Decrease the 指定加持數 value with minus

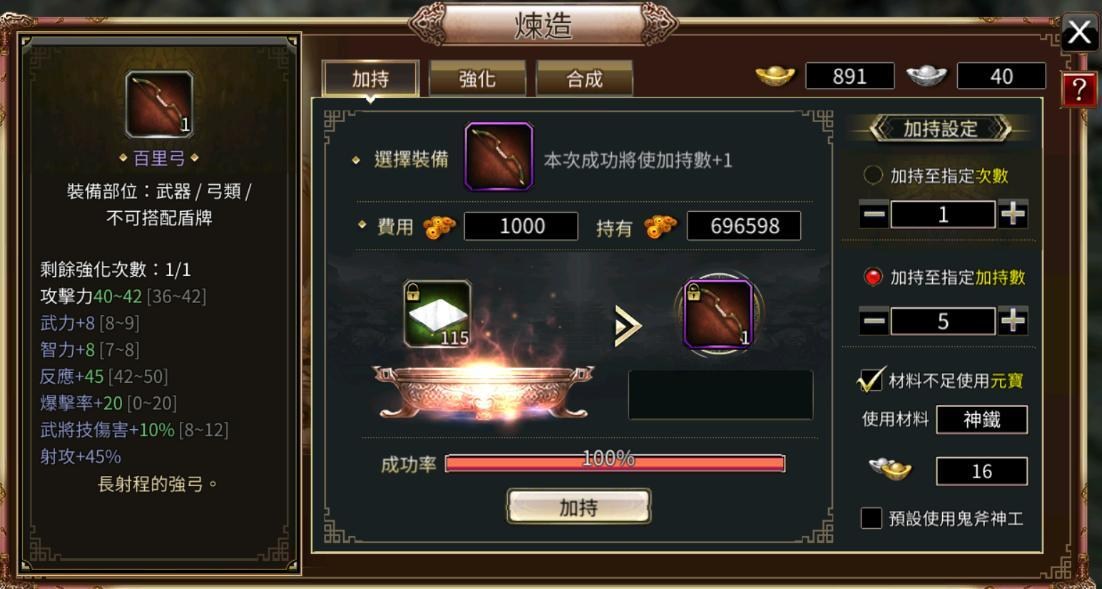point(874,321)
